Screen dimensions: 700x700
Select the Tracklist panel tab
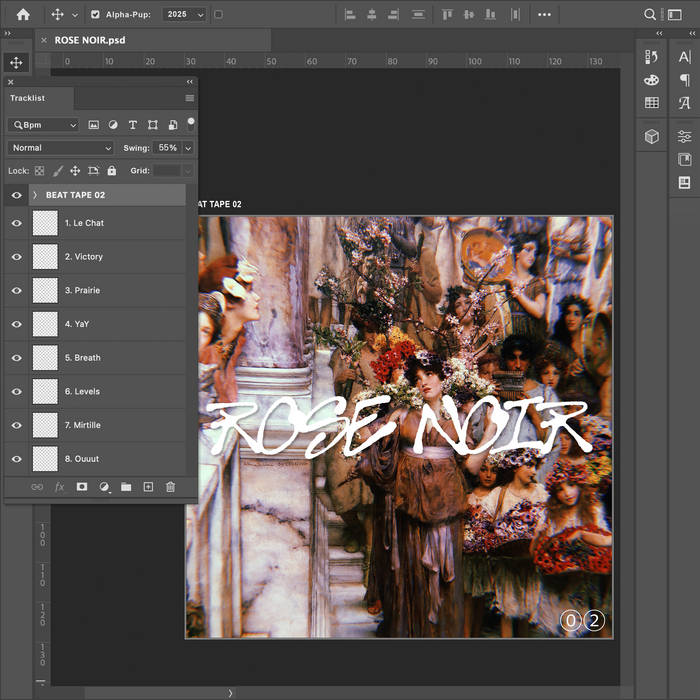point(27,98)
